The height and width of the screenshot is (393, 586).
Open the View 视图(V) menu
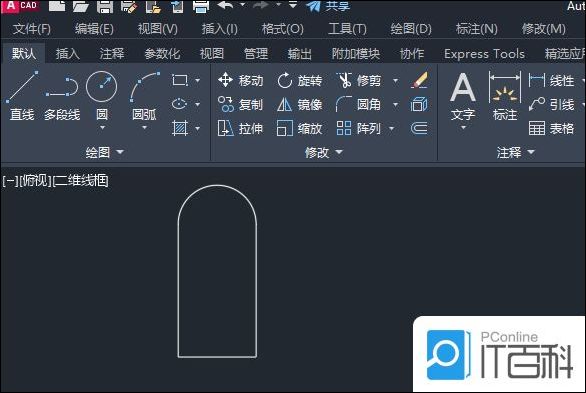157,29
